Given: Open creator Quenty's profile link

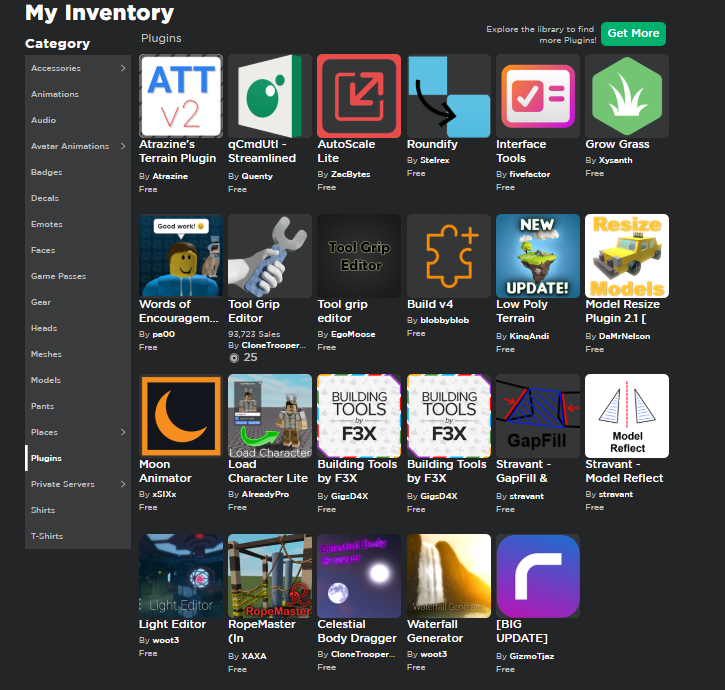Looking at the screenshot, I should point(257,176).
